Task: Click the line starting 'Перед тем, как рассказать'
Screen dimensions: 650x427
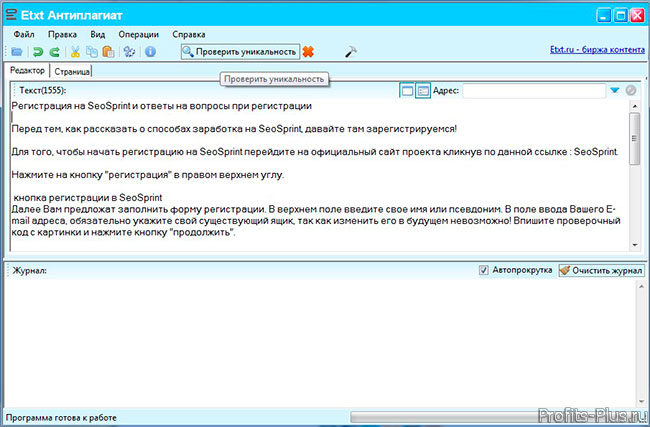Action: click(x=234, y=129)
